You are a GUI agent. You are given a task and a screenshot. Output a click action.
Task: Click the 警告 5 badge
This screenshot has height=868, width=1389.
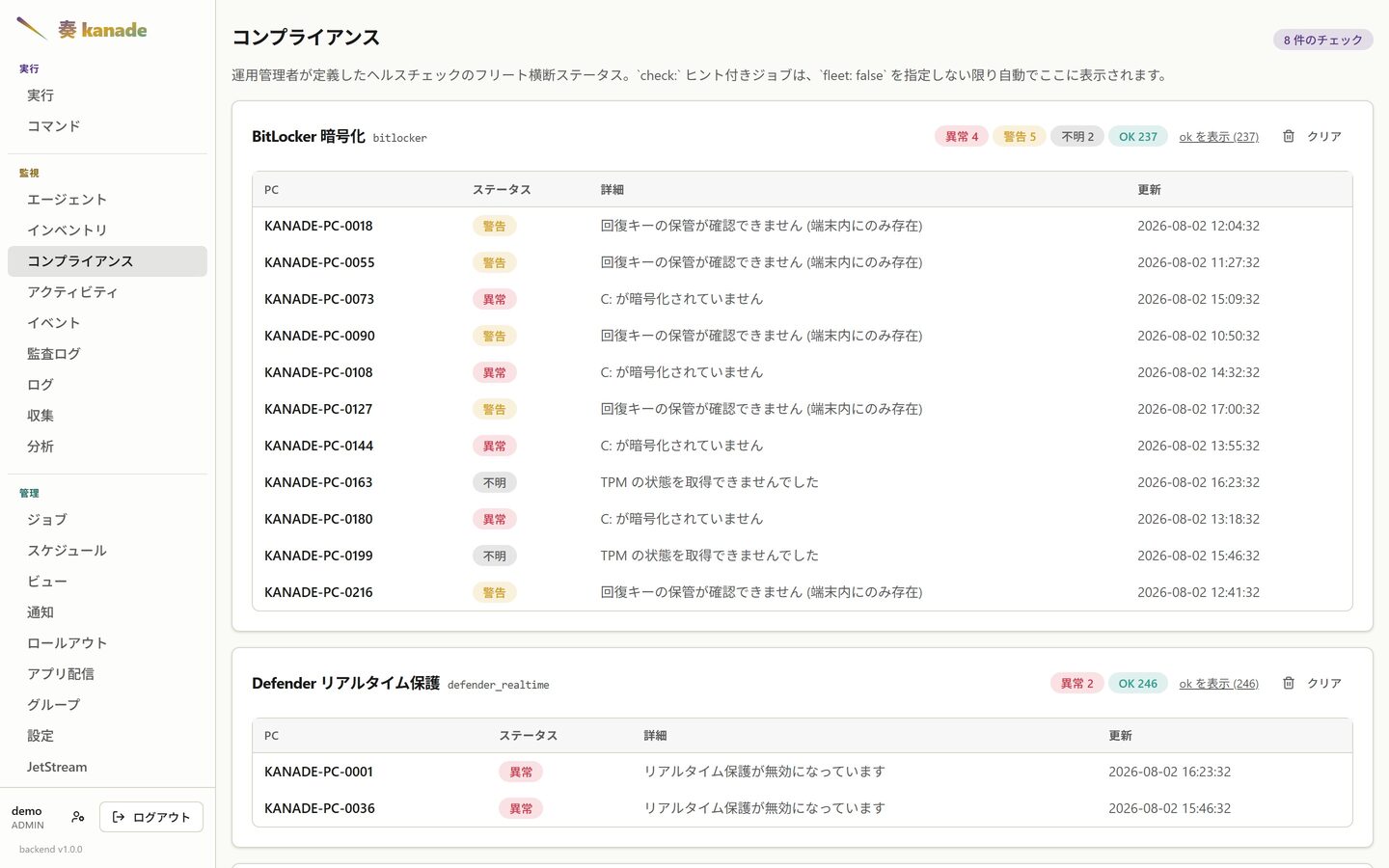coord(1020,136)
